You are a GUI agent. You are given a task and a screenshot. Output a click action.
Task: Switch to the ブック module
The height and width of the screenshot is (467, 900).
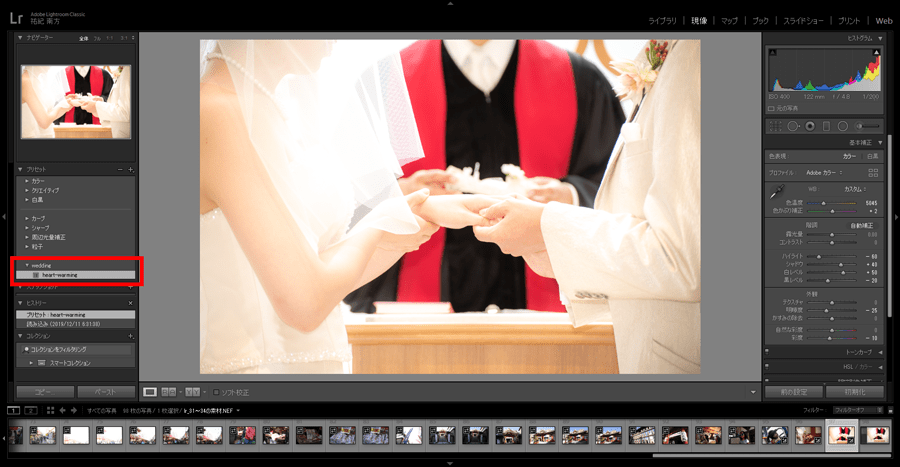(761, 21)
